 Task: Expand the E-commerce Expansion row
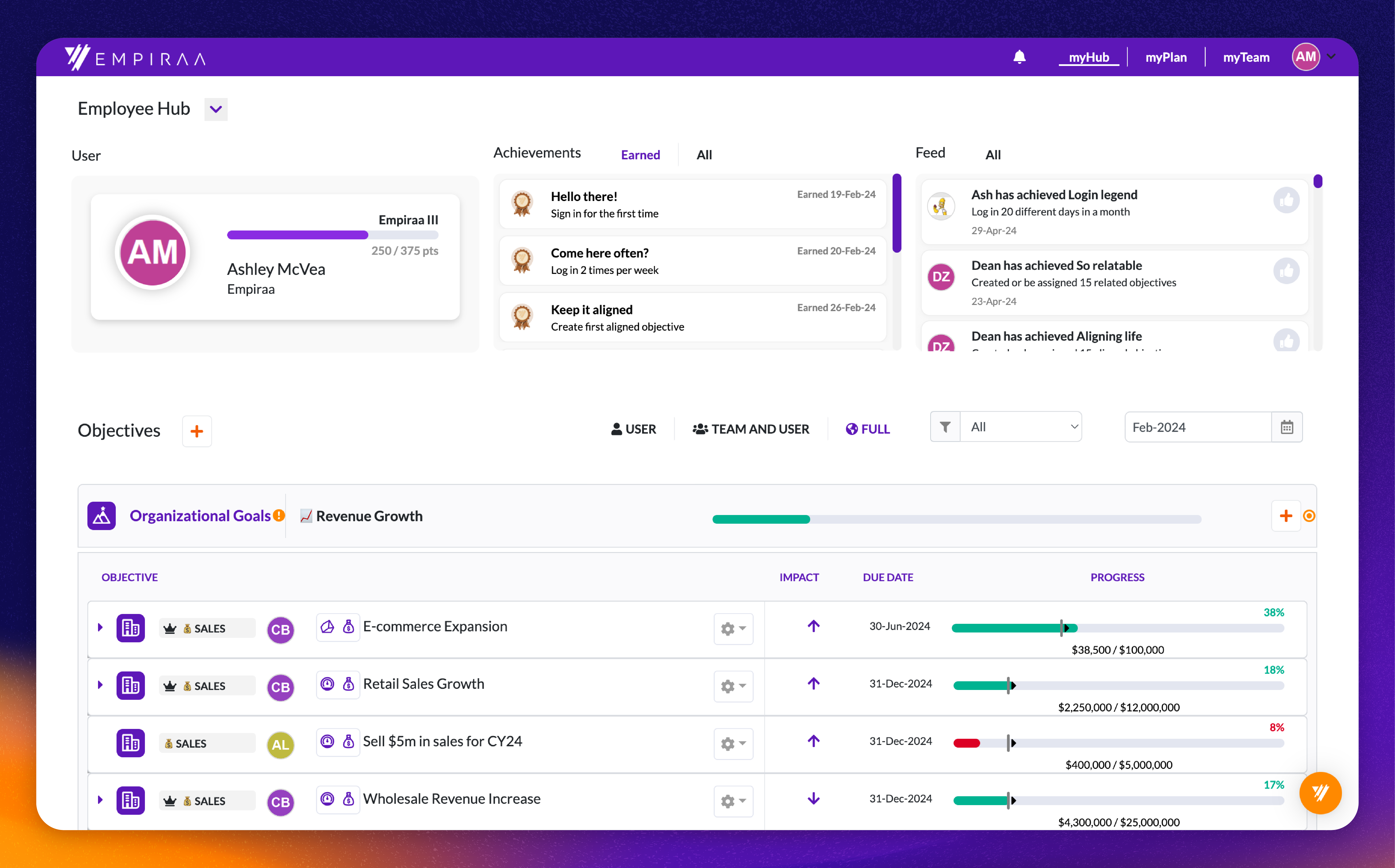(x=101, y=627)
